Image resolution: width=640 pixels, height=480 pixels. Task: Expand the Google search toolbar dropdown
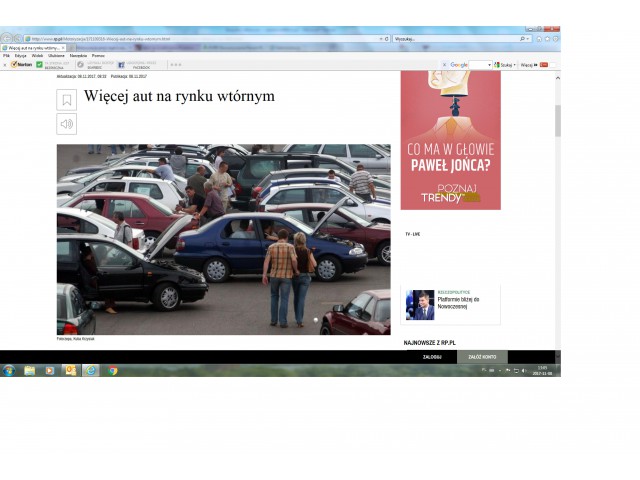[489, 64]
